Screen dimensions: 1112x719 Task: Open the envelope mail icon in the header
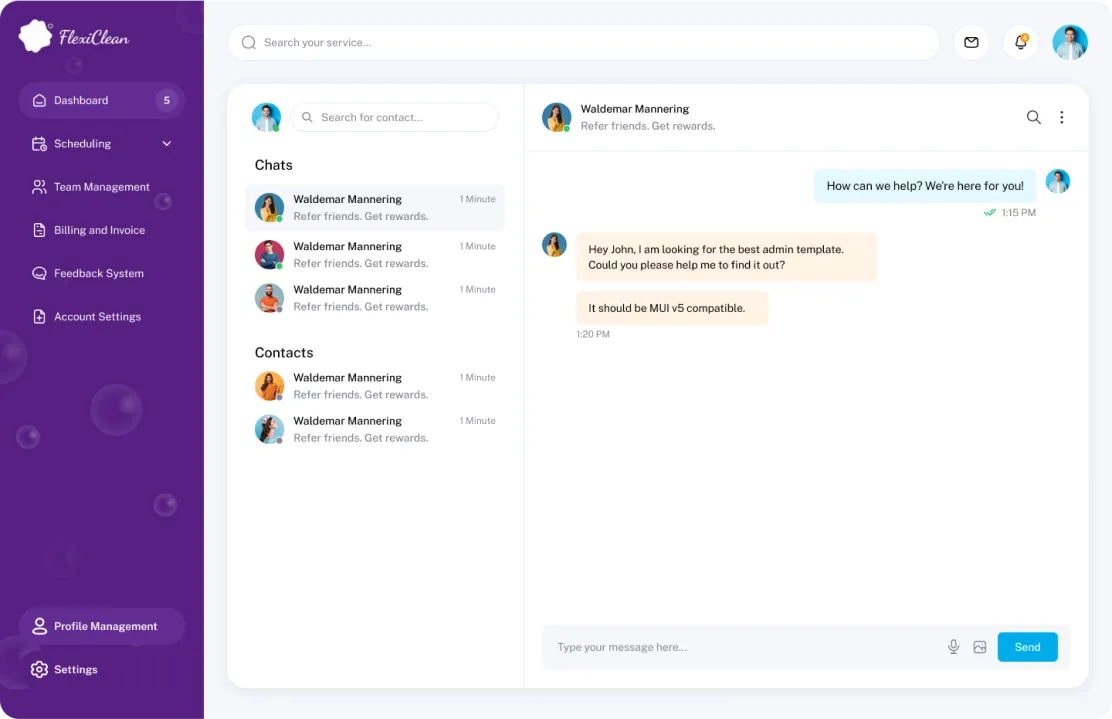[971, 43]
